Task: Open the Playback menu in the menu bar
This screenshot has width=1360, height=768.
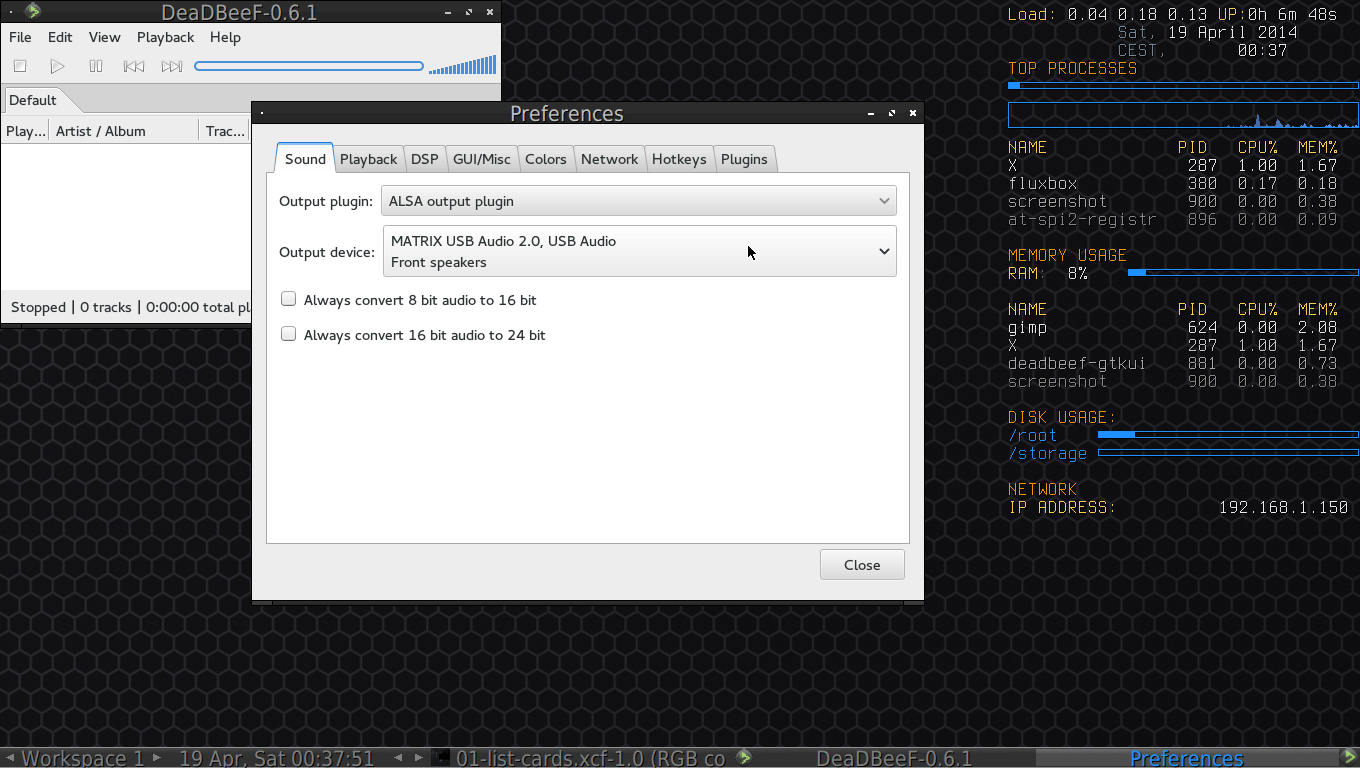Action: point(166,37)
